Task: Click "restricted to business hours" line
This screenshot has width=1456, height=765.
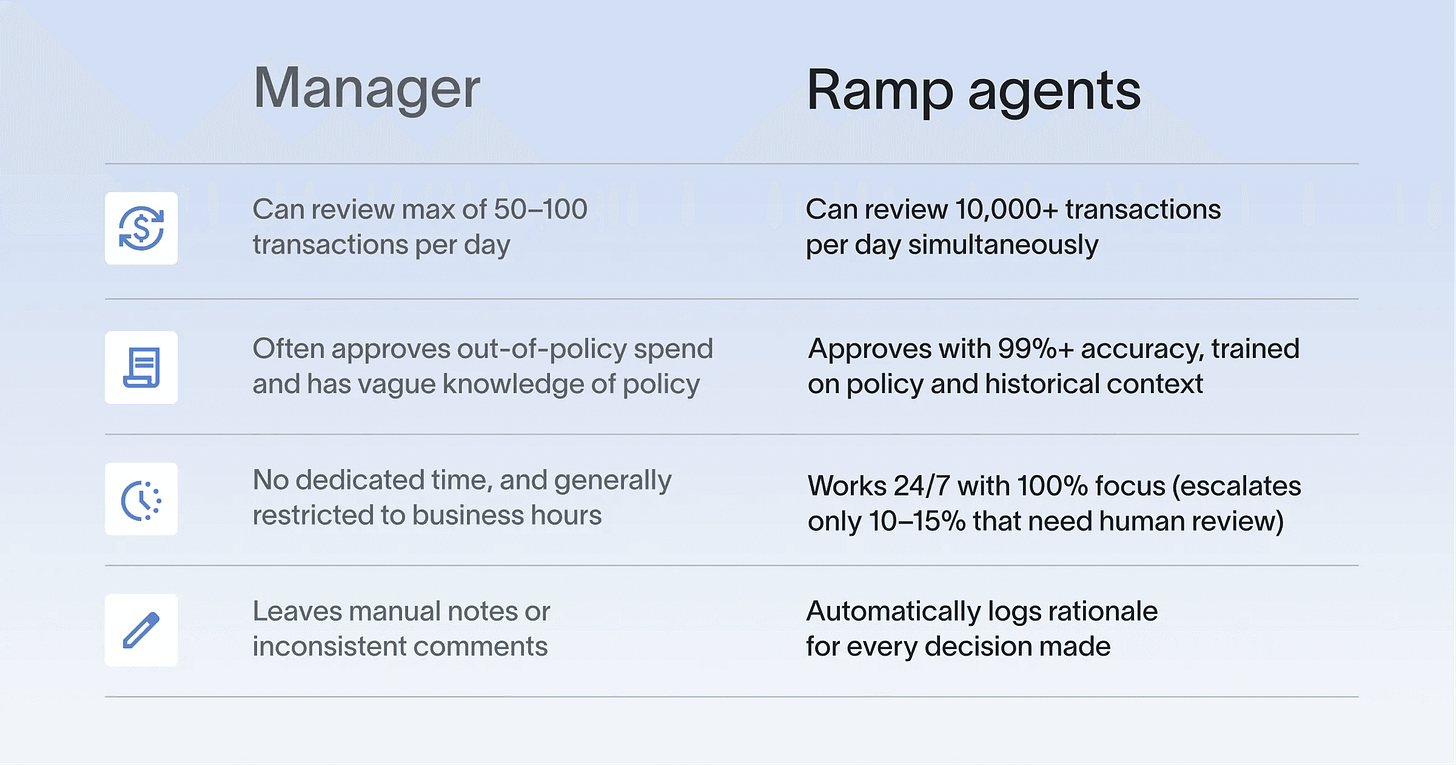Action: click(x=427, y=515)
